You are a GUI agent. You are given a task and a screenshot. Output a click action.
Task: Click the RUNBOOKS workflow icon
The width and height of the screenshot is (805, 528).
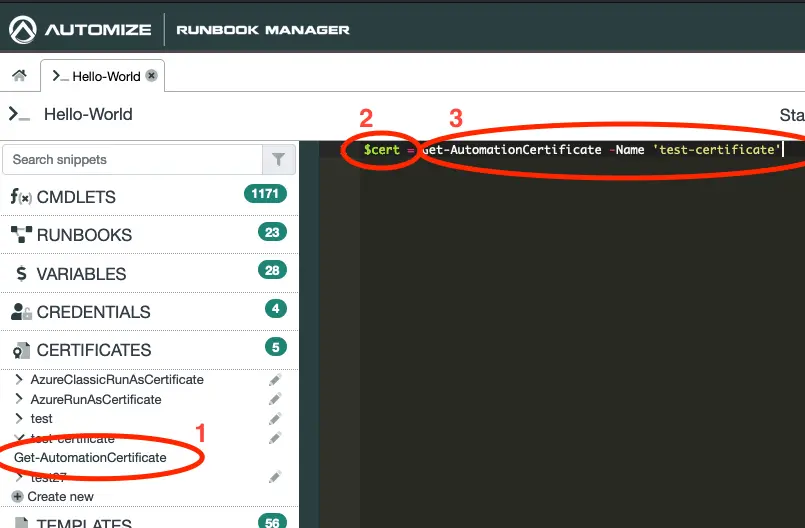click(x=21, y=234)
